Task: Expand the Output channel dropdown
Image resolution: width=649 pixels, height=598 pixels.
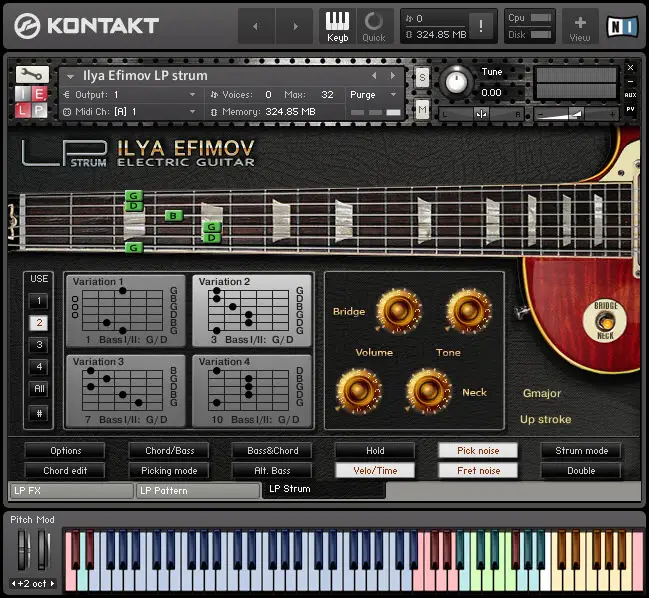Action: click(x=129, y=95)
